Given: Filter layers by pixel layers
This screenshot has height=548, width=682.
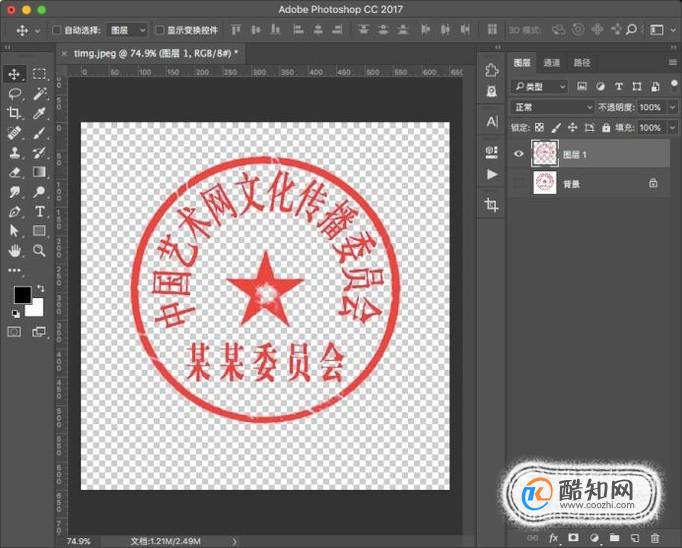Looking at the screenshot, I should [582, 87].
